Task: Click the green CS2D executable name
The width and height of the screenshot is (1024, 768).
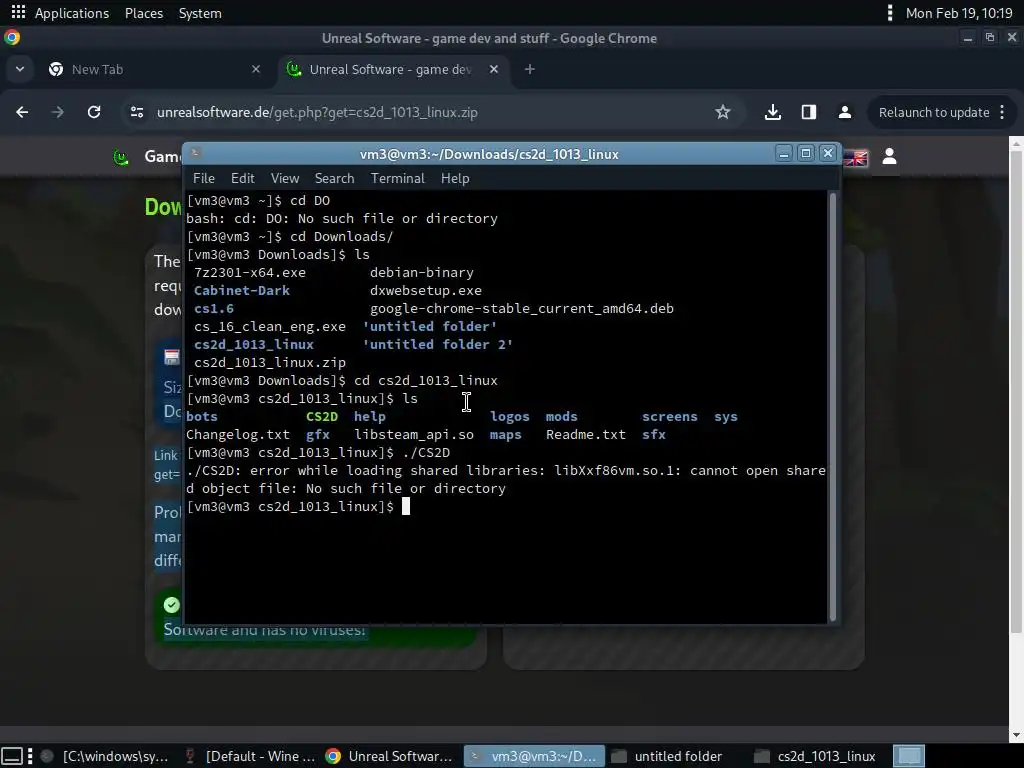Action: [x=322, y=417]
